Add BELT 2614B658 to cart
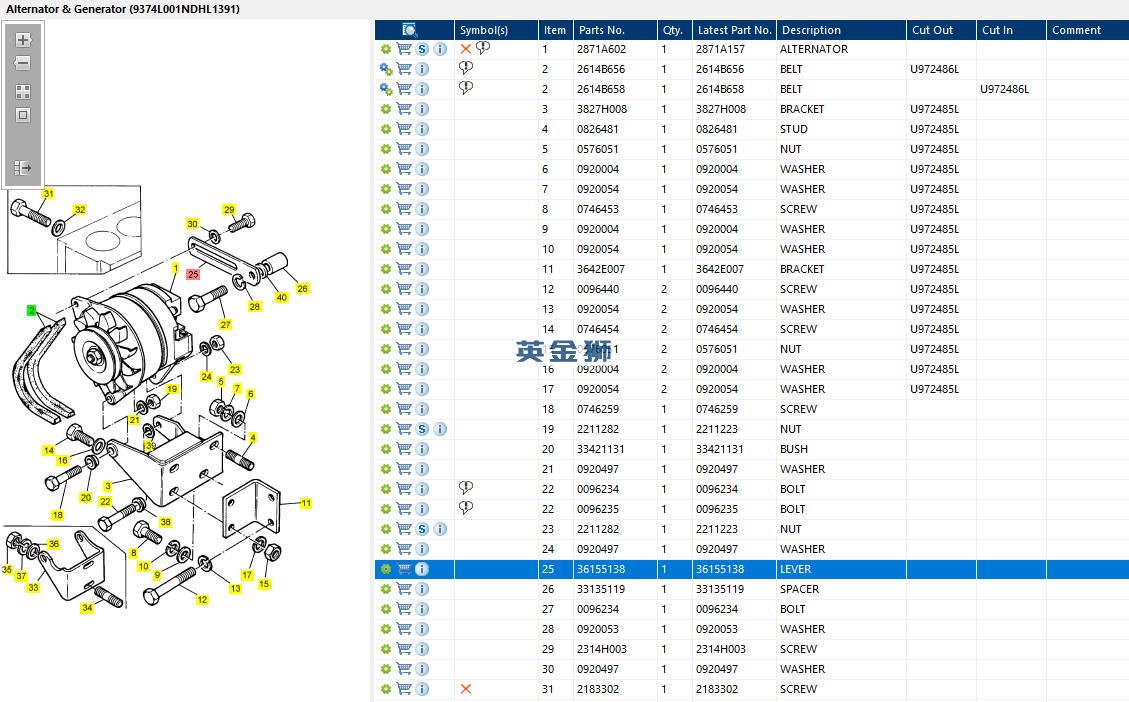 pyautogui.click(x=404, y=89)
